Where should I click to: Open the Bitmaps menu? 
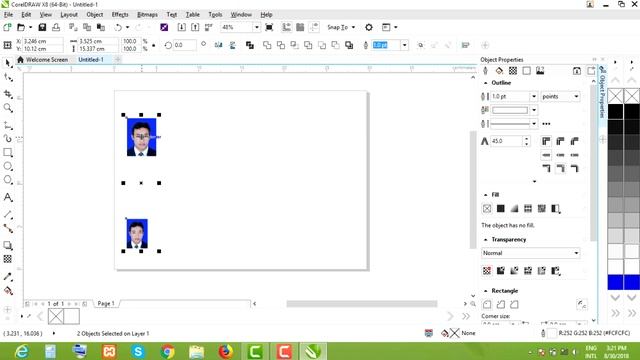147,15
